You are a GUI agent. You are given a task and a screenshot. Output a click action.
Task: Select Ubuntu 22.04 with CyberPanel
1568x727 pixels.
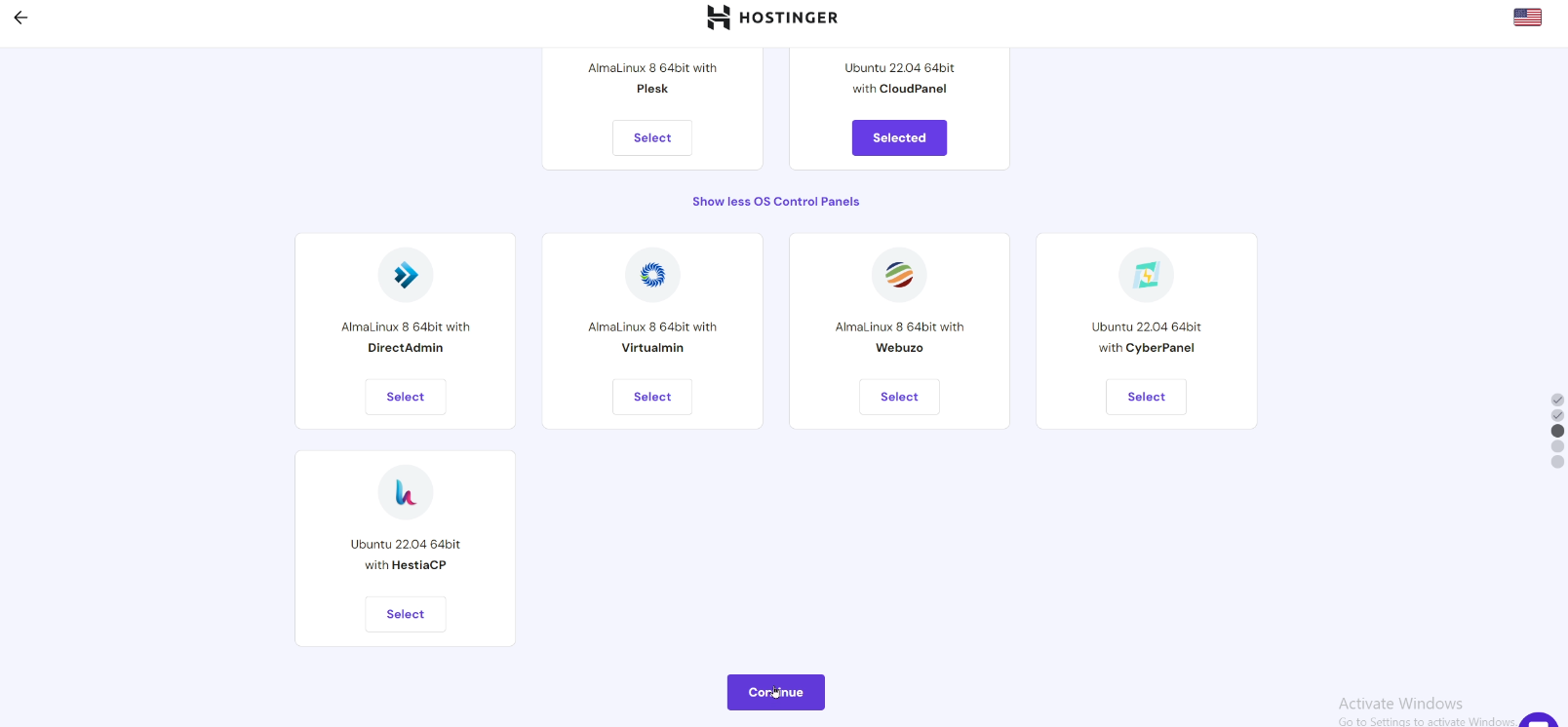click(1147, 397)
